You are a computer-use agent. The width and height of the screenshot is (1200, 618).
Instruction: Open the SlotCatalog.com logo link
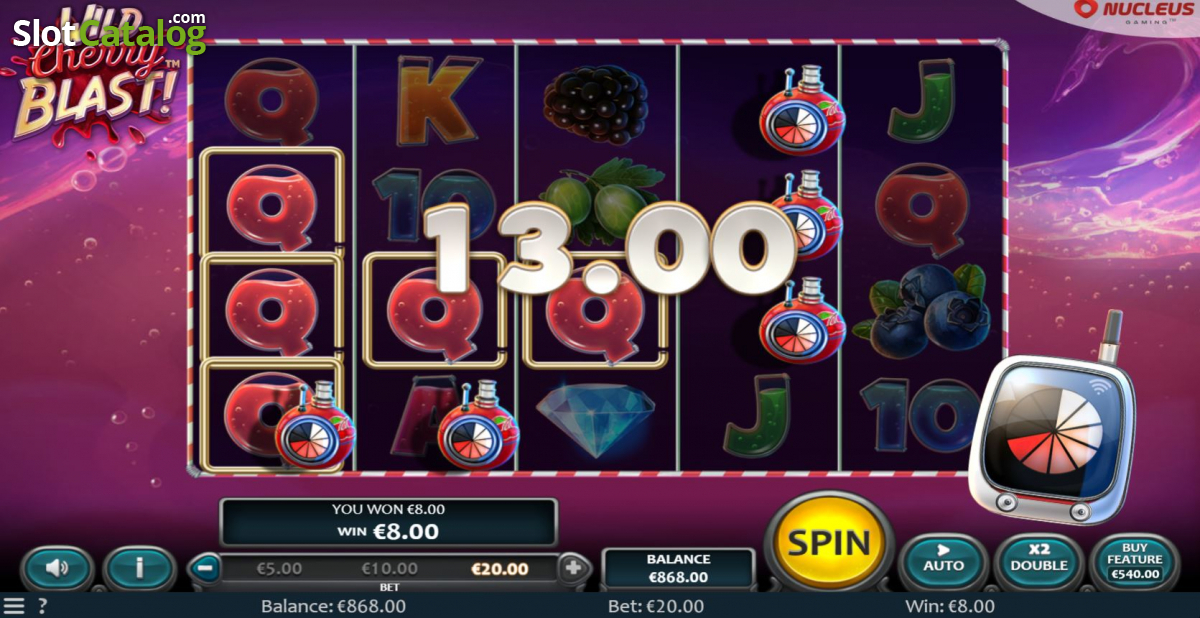tap(109, 32)
